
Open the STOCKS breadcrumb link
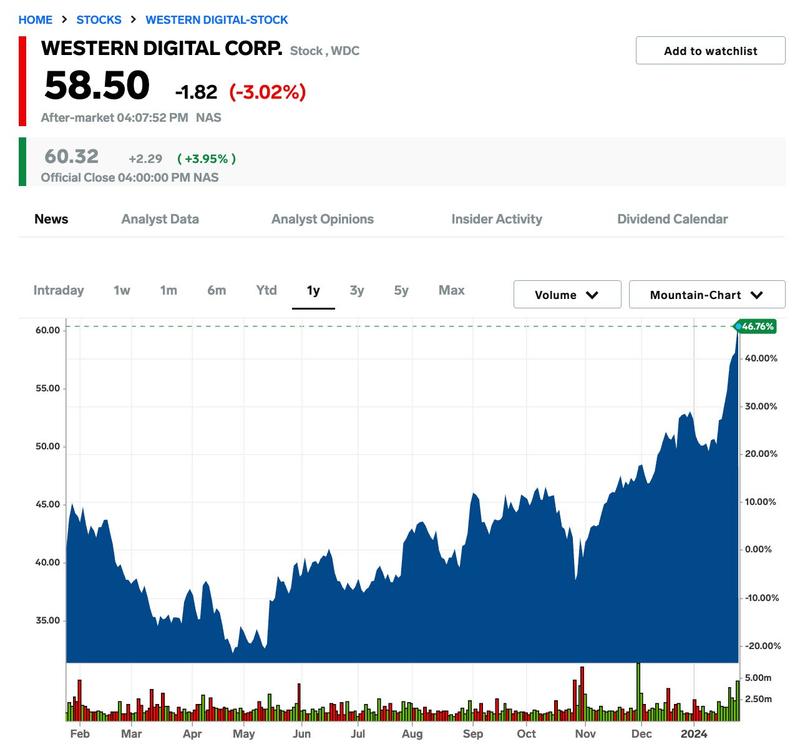pyautogui.click(x=95, y=19)
